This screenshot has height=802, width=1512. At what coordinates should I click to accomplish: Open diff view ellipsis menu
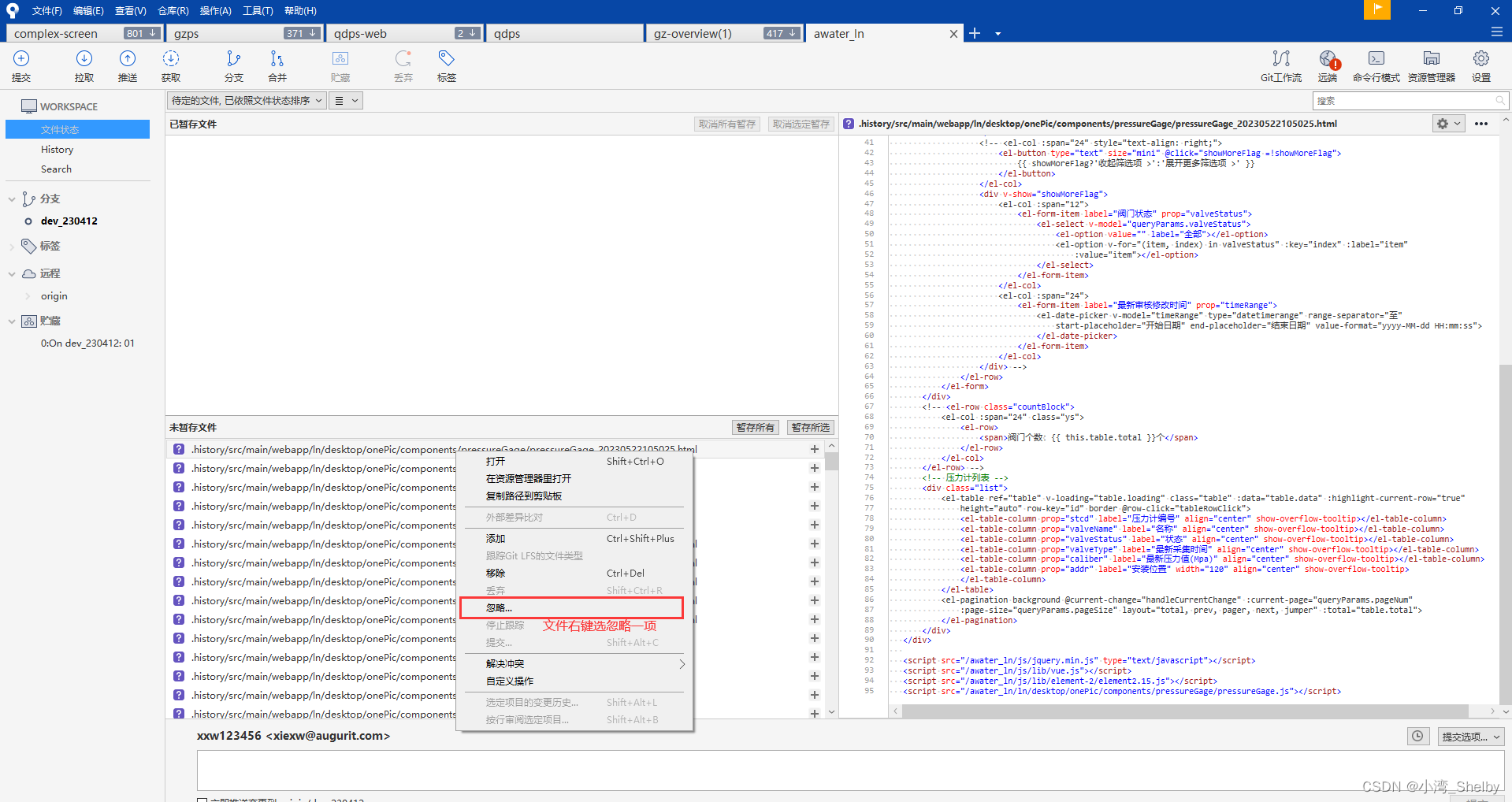(1481, 124)
